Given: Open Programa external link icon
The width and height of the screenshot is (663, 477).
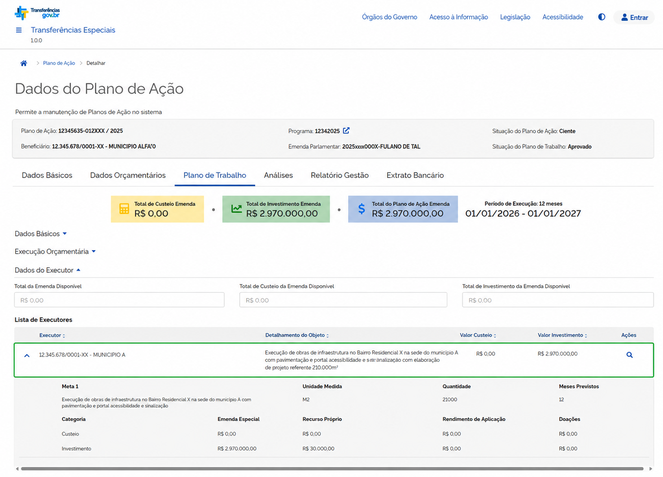Looking at the screenshot, I should click(346, 131).
